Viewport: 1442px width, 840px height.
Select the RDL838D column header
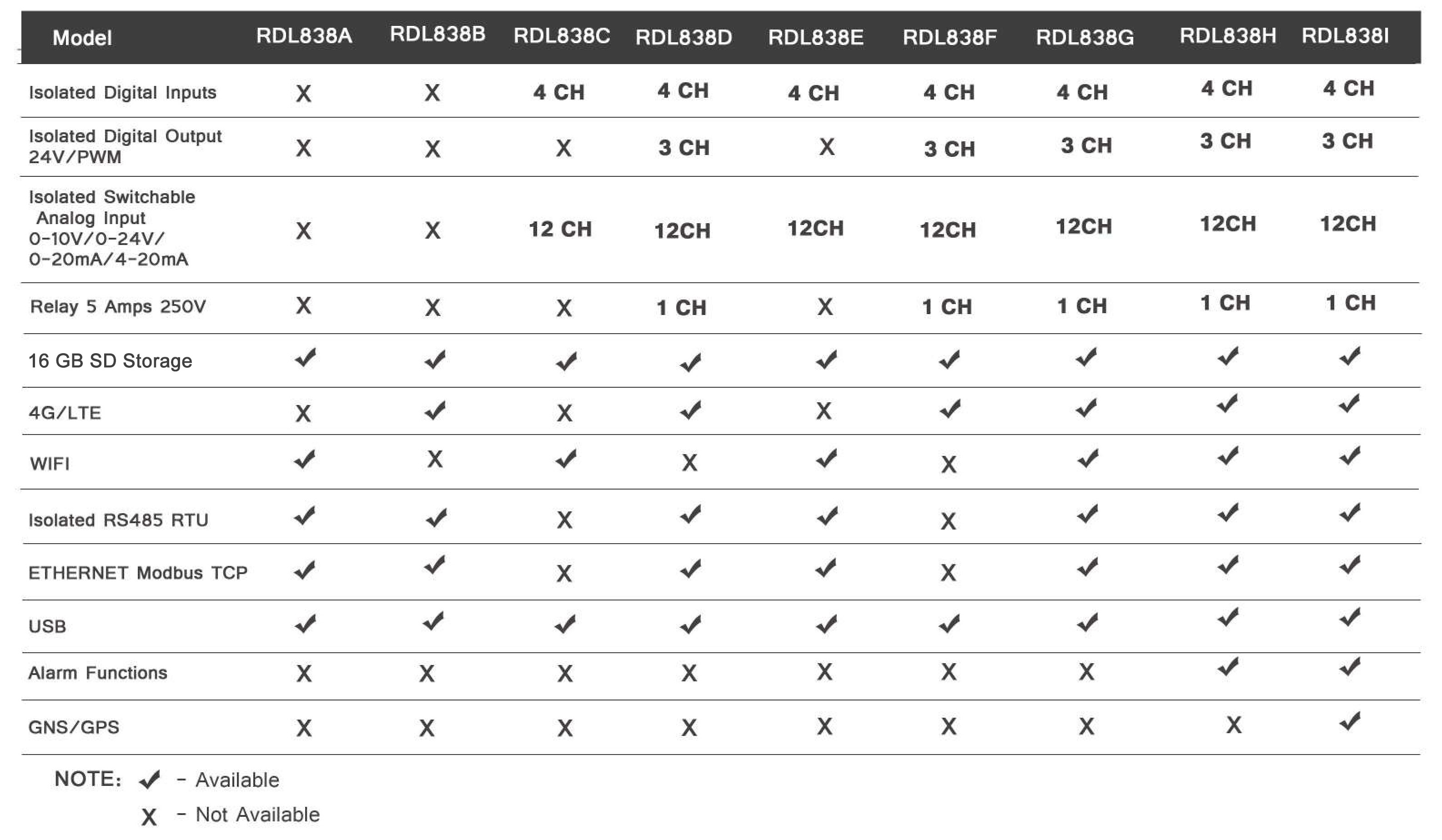click(x=683, y=38)
